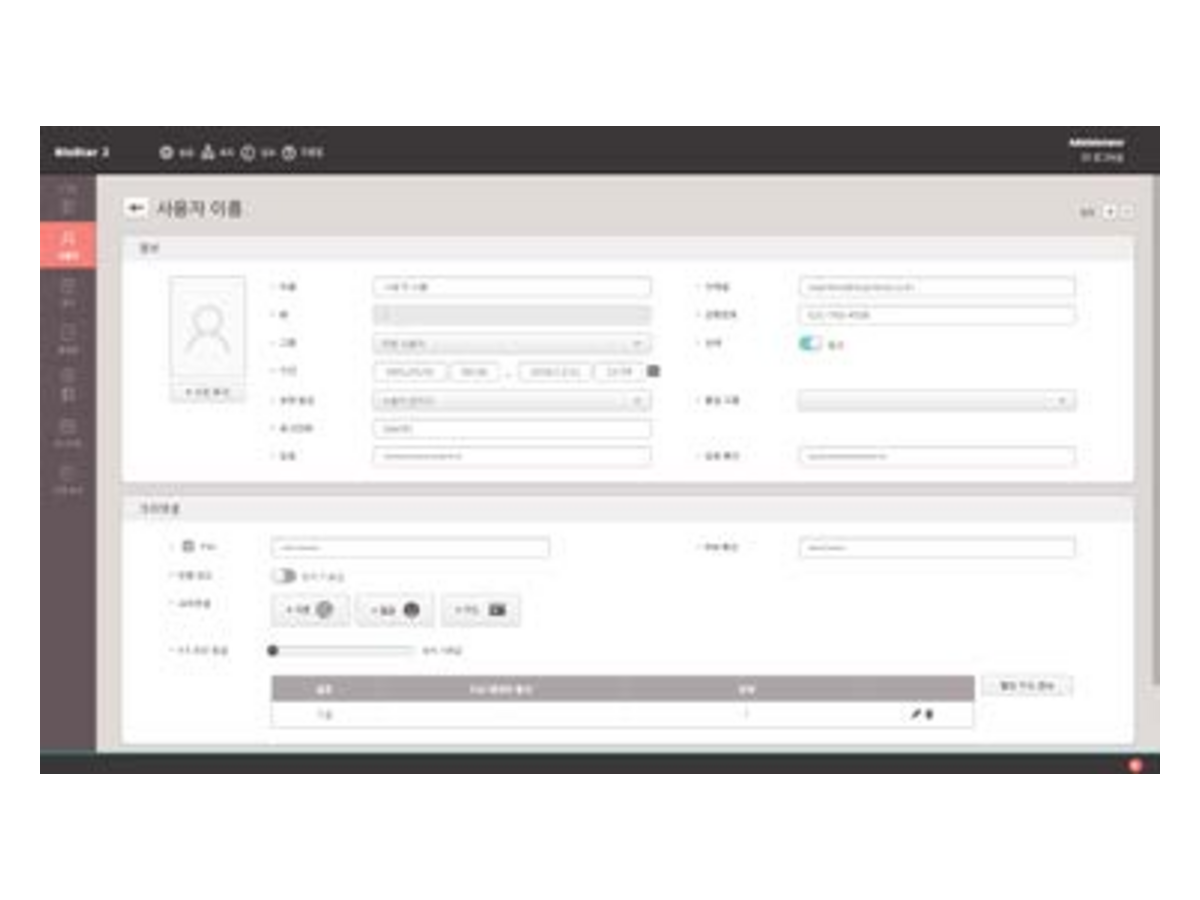Add a card credential
The height and width of the screenshot is (900, 1200).
click(480, 610)
